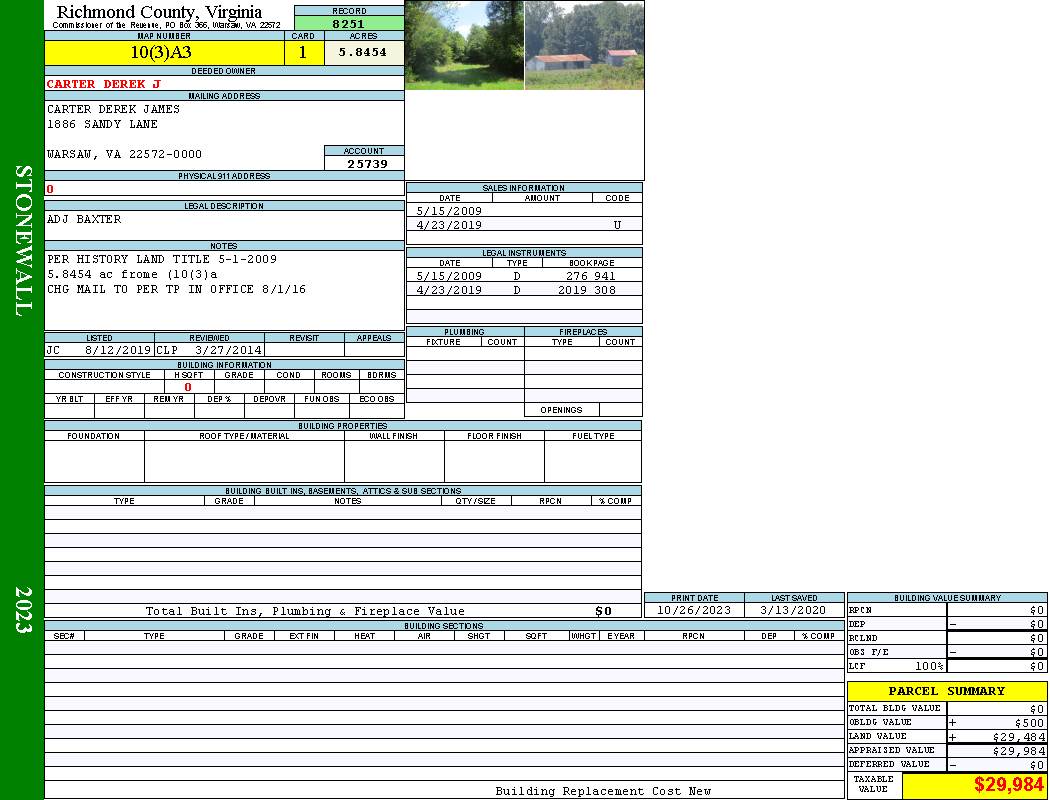Click the yellow map number 10(3)A3 field
1050x800 pixels.
tap(163, 53)
